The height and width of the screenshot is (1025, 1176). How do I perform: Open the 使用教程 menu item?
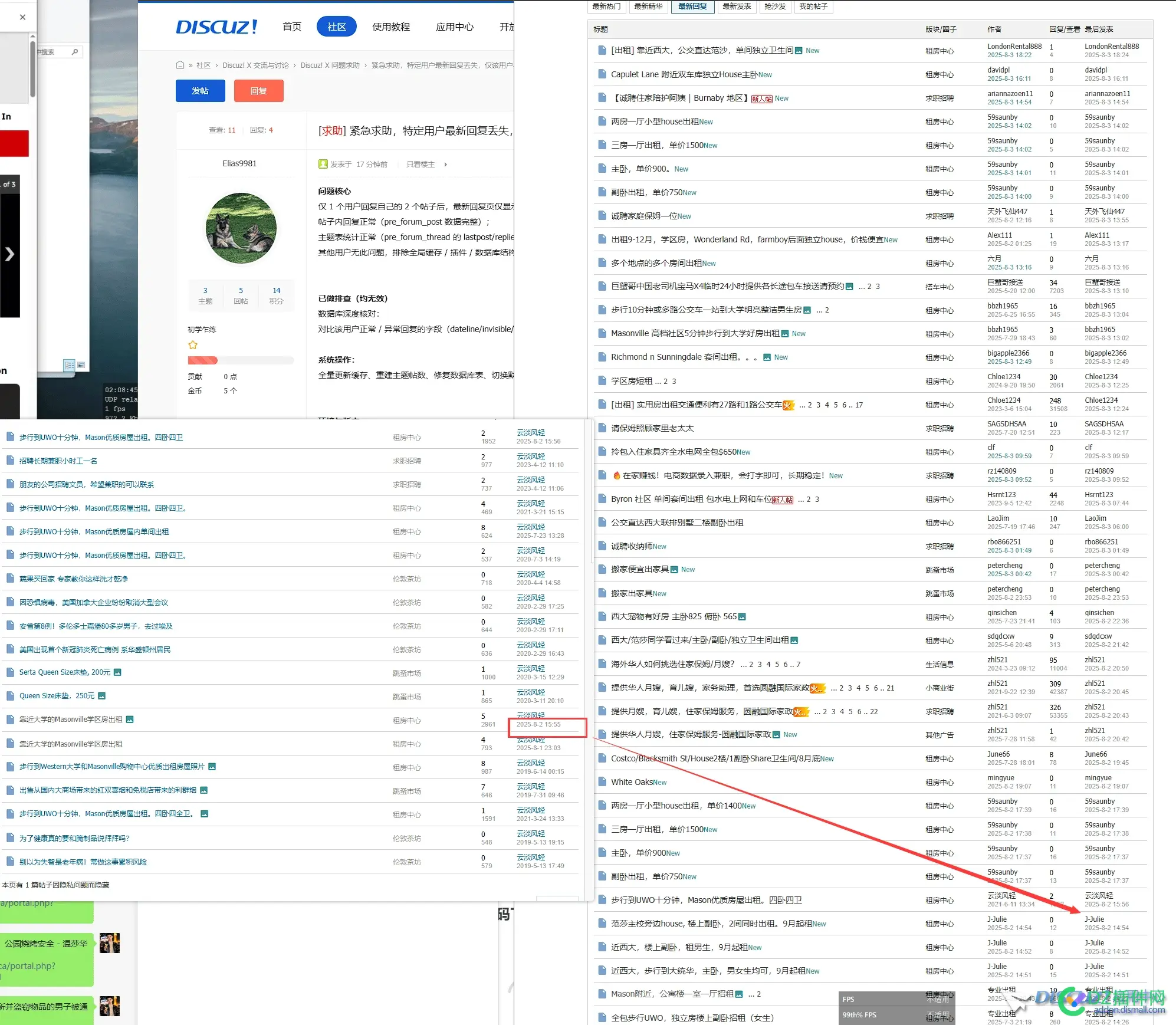tap(390, 27)
